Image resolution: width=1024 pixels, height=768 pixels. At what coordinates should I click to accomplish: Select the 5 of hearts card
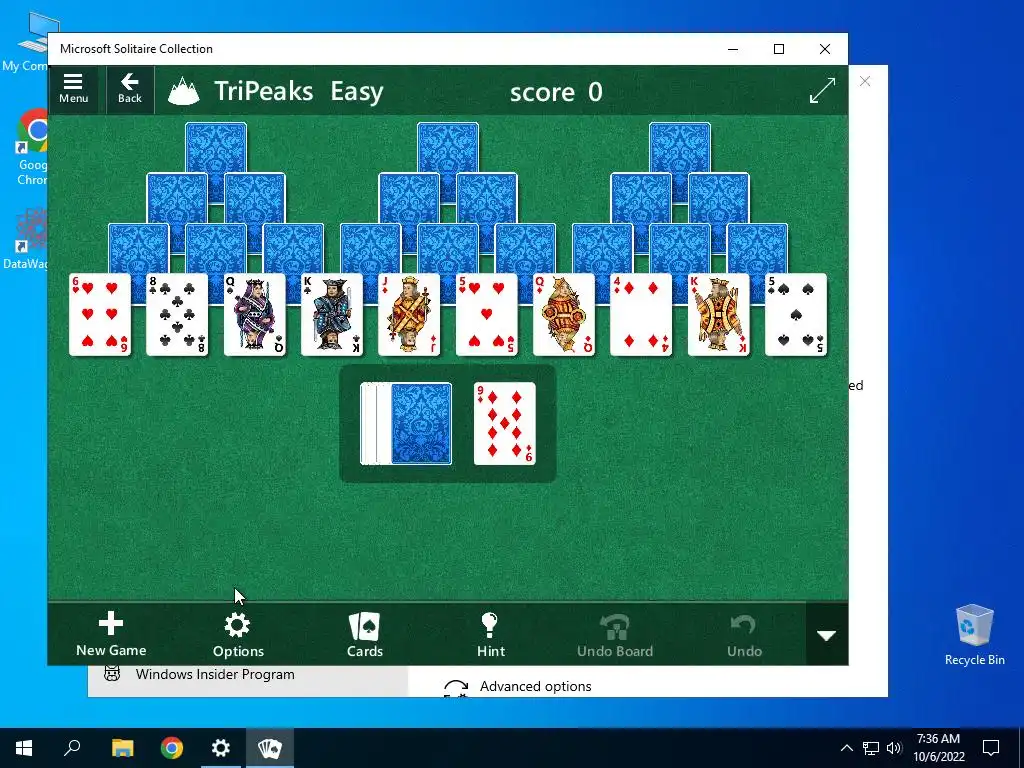click(487, 315)
